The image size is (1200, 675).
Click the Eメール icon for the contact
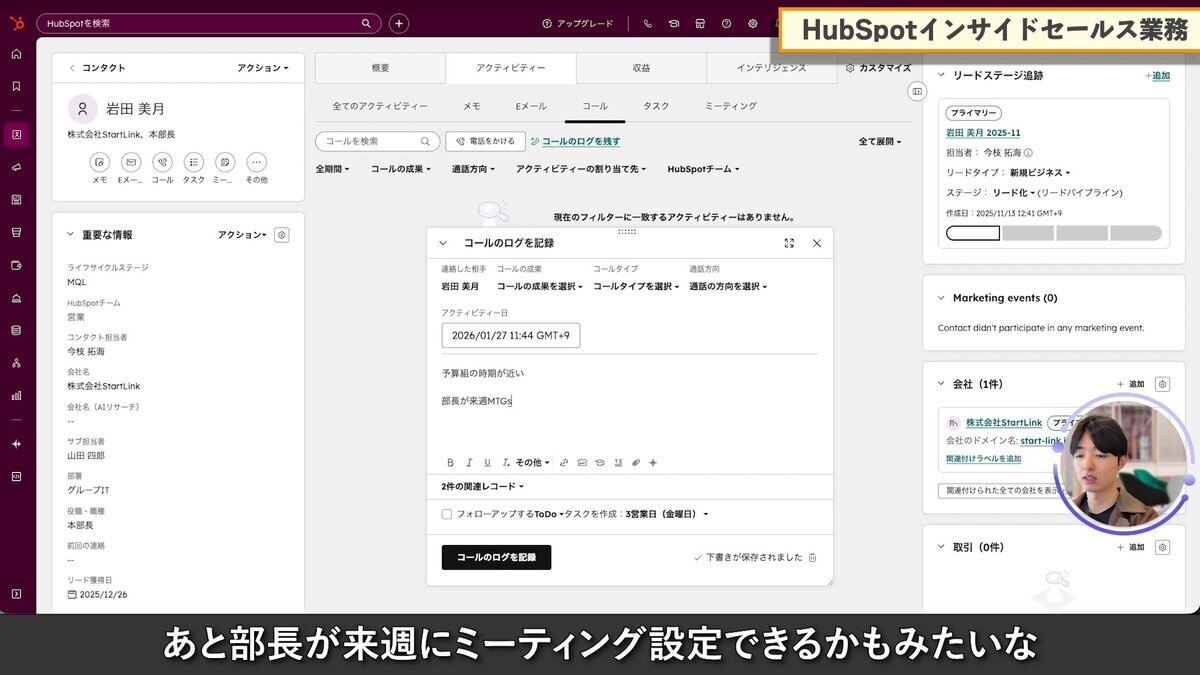pyautogui.click(x=130, y=162)
